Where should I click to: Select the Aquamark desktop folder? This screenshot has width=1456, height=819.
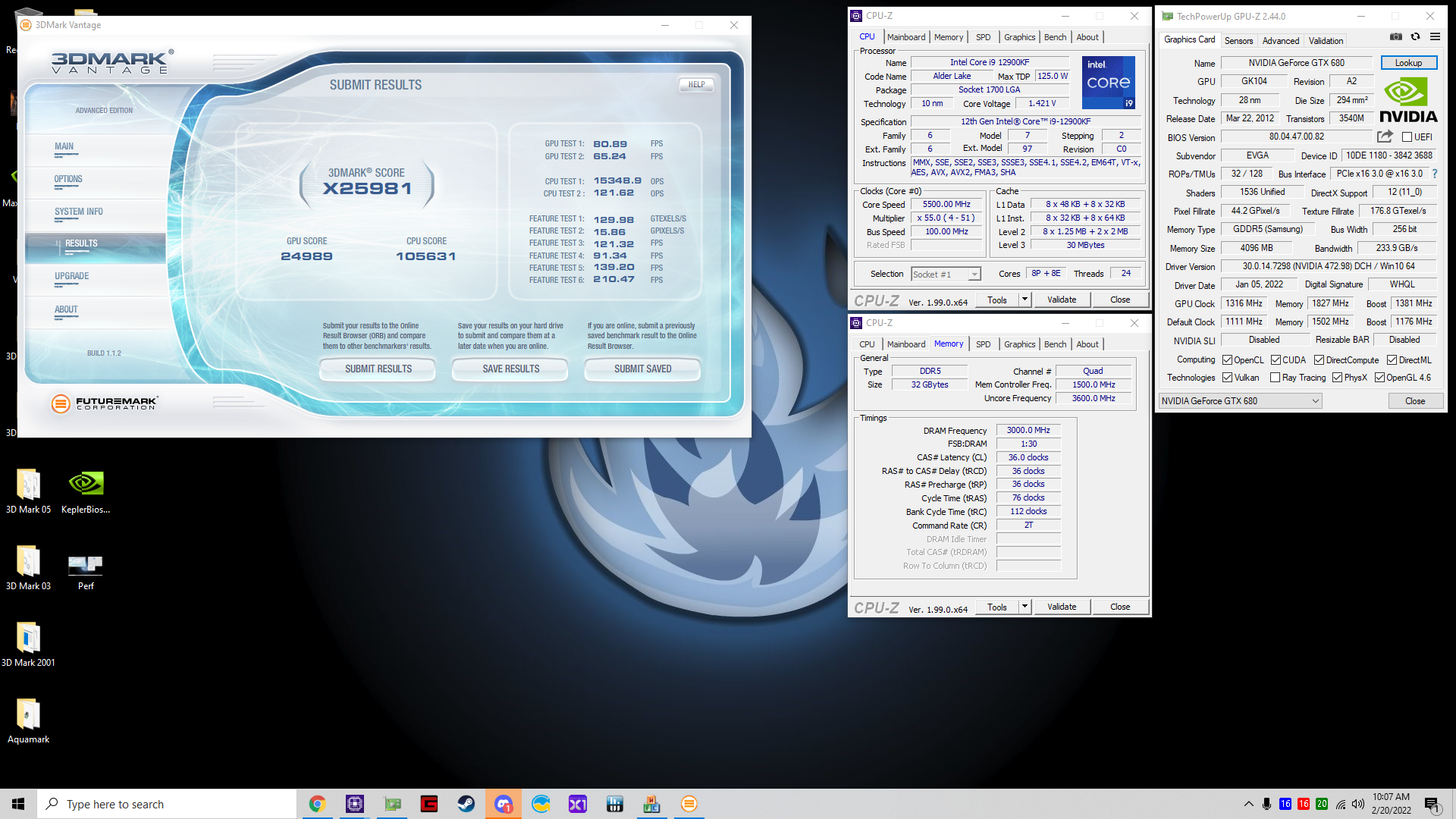[x=28, y=721]
